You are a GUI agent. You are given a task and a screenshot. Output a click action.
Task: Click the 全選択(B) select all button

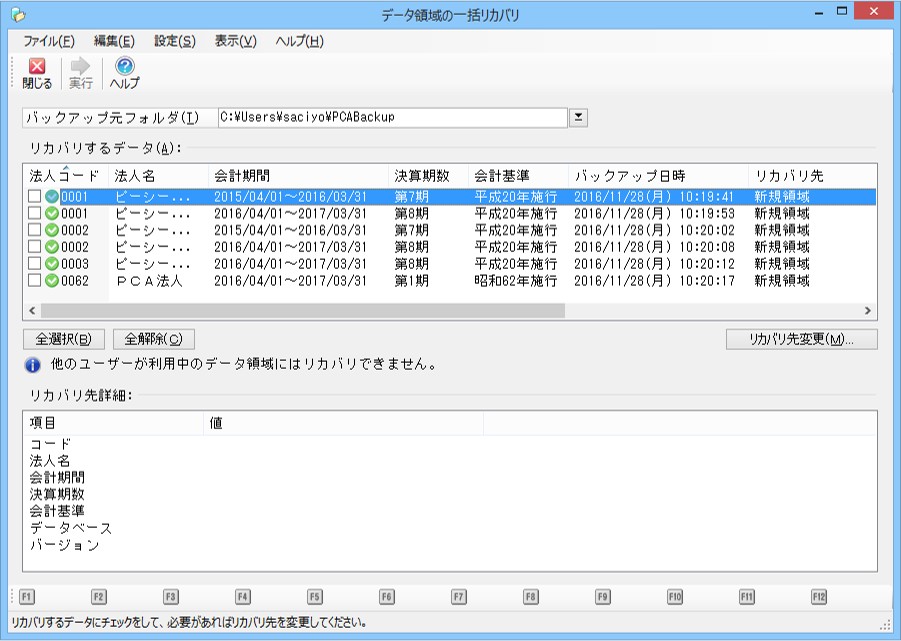click(63, 339)
